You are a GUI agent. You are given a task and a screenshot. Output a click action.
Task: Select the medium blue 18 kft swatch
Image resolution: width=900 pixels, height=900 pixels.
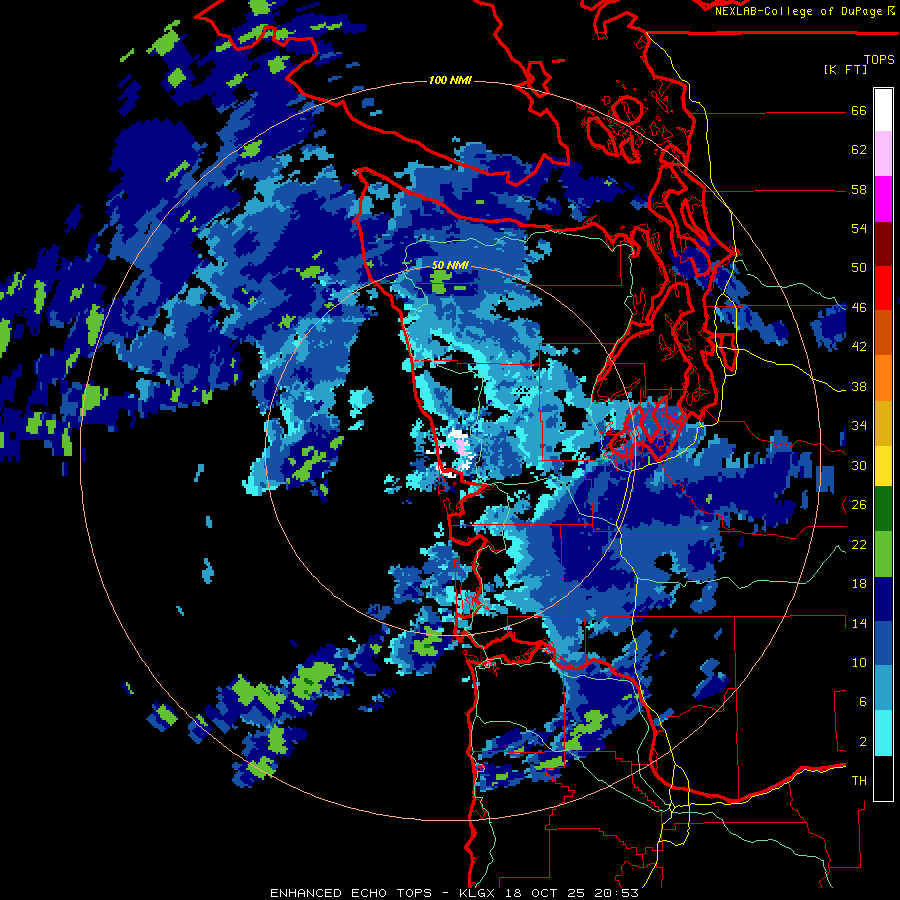tap(883, 643)
